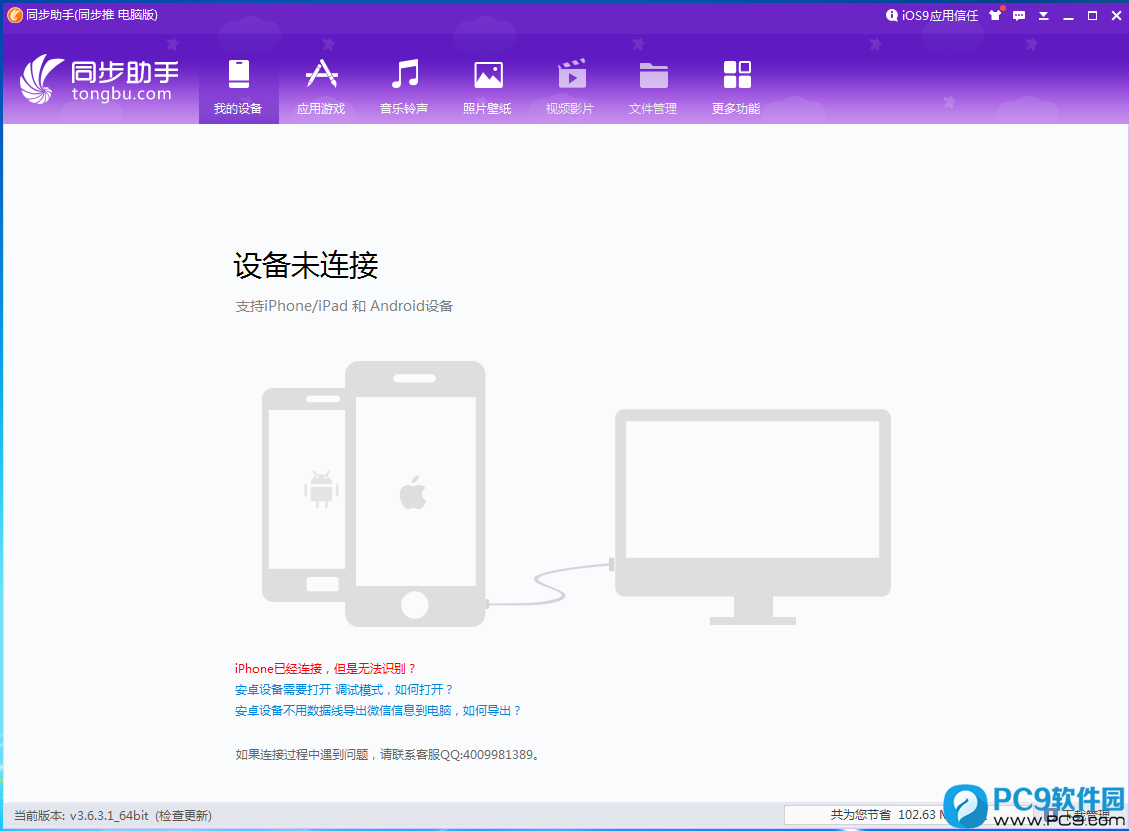Open iOS9应用信任 info link
The width and height of the screenshot is (1129, 831).
932,15
